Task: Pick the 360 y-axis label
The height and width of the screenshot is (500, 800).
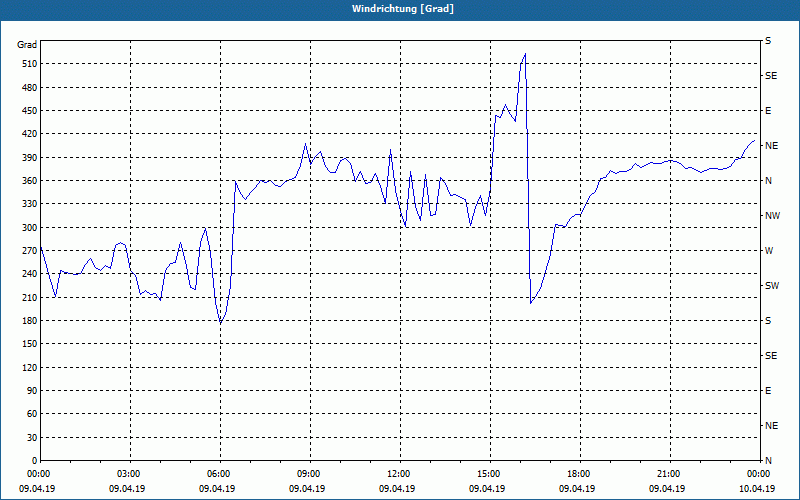Action: click(30, 181)
